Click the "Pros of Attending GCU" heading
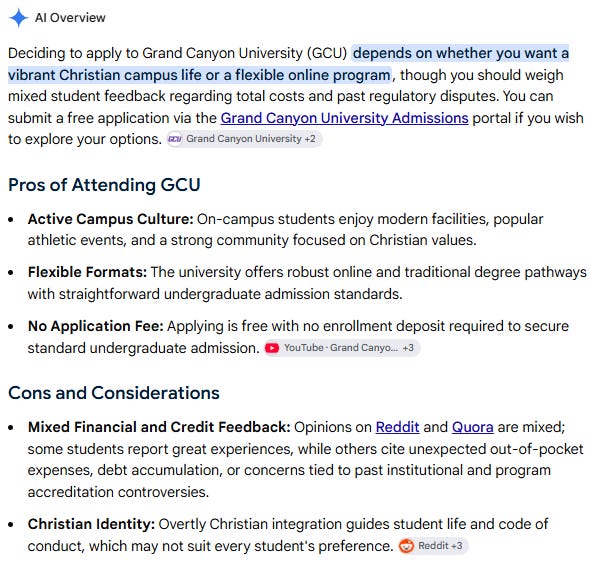Image resolution: width=590 pixels, height=563 pixels. coord(104,185)
